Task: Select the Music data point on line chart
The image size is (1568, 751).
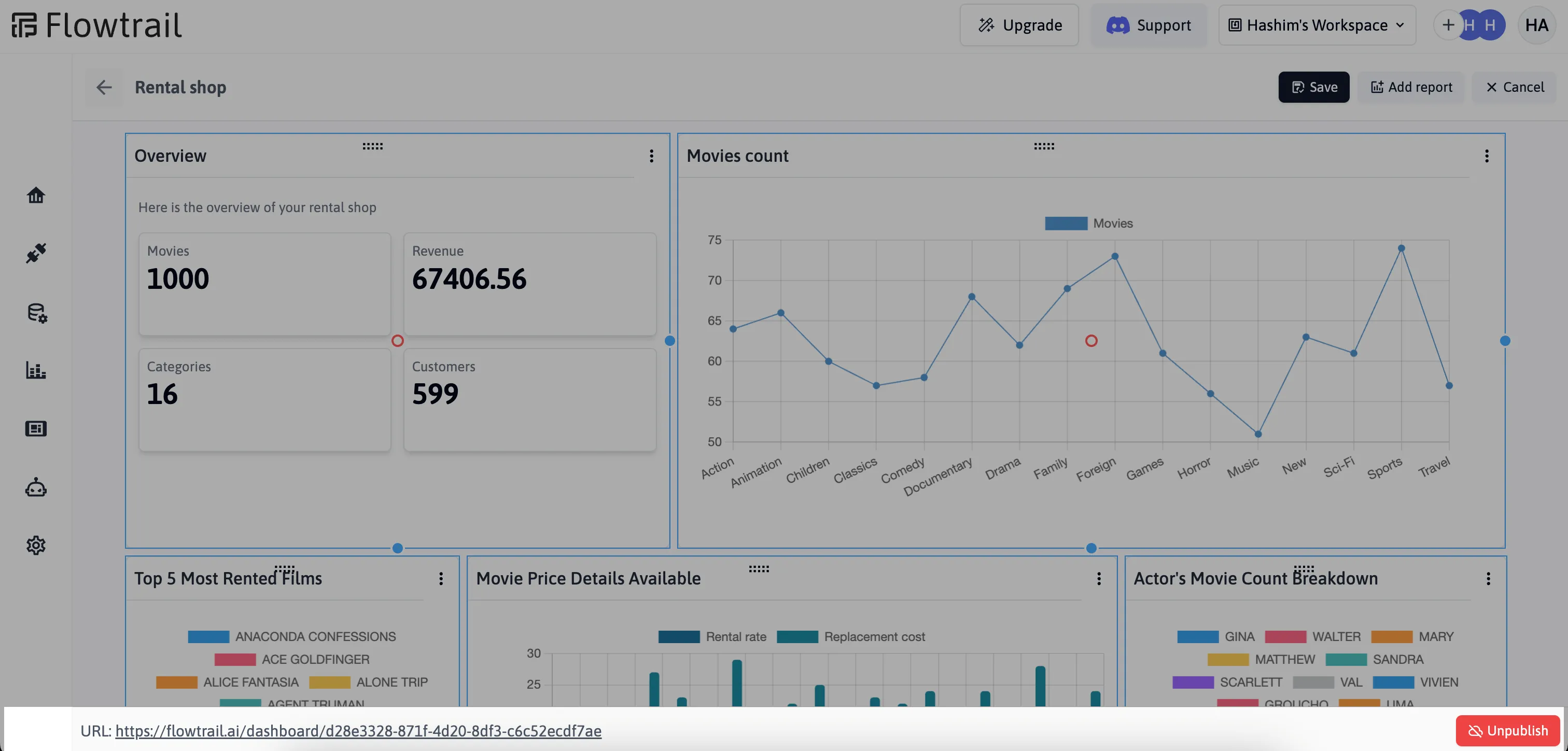Action: [x=1257, y=434]
